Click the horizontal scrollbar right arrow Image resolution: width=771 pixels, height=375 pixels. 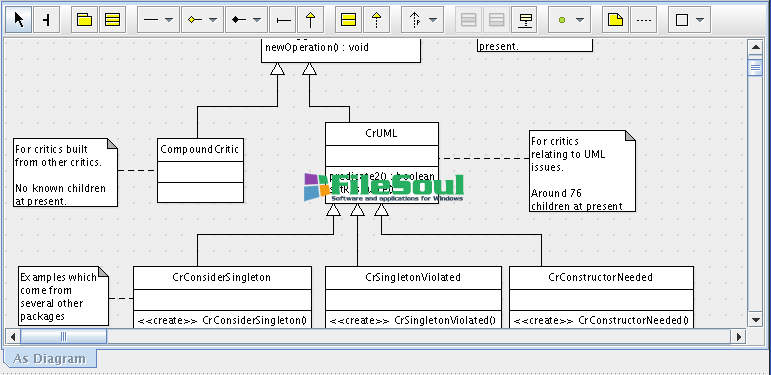point(738,337)
